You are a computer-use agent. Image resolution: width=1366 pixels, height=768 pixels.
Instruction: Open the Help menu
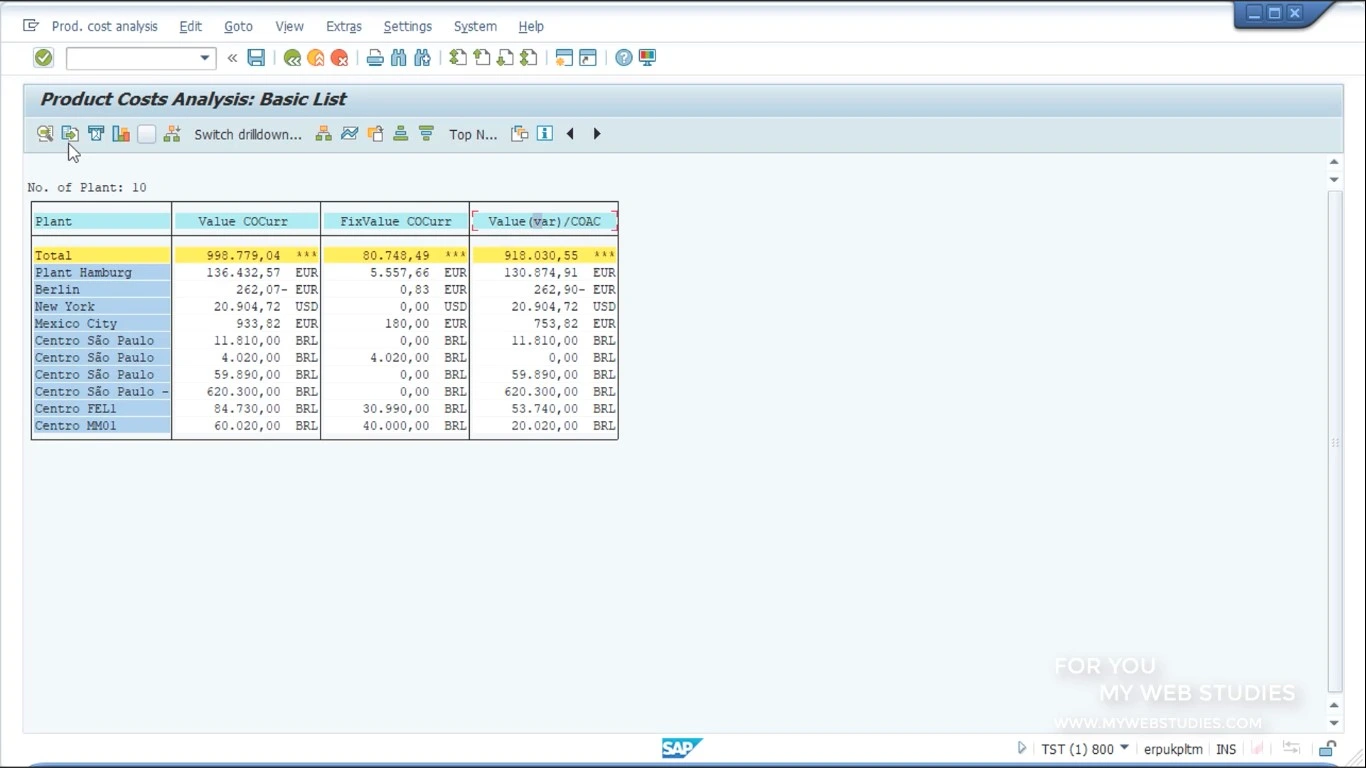(531, 26)
